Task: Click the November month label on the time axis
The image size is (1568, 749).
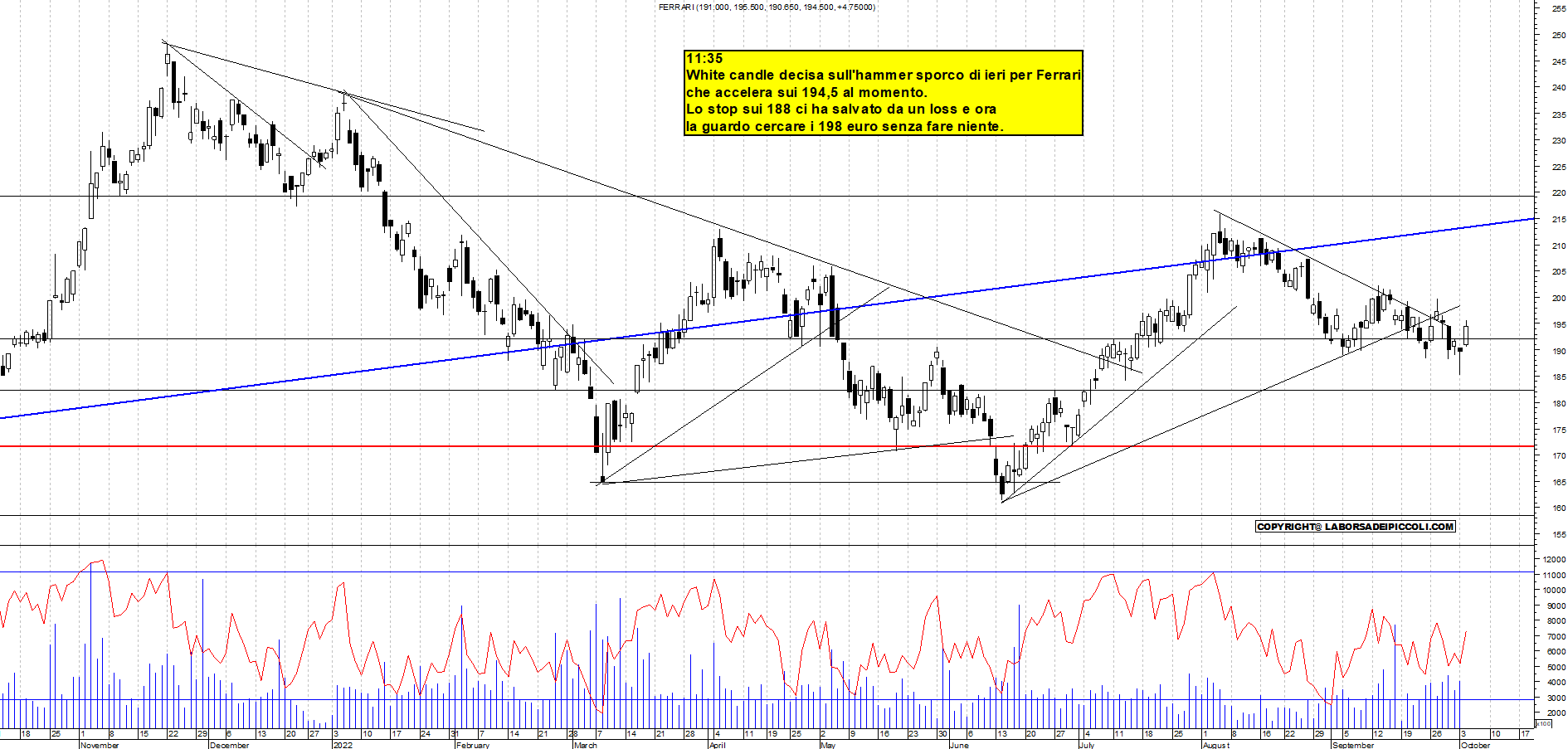Action: coord(100,745)
